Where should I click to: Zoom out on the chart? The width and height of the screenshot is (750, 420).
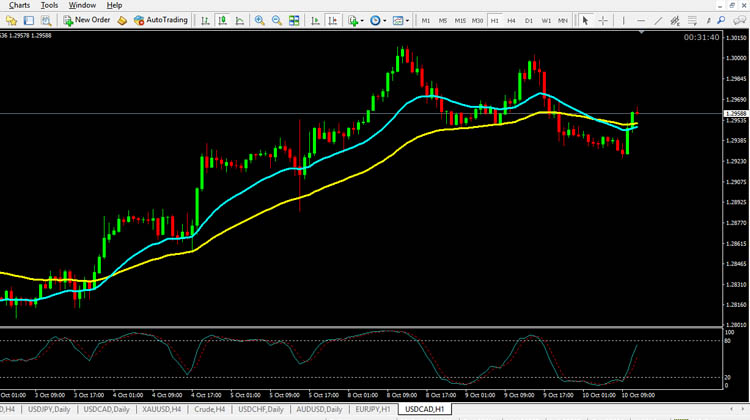click(276, 21)
